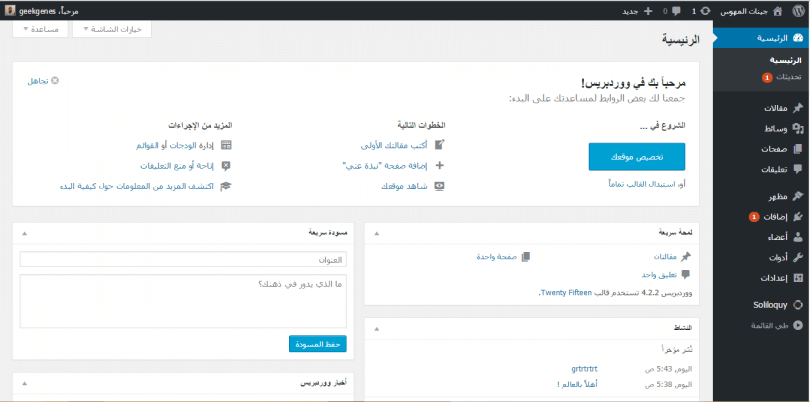Click Soliloquy circular icon in sidebar
Image resolution: width=810 pixels, height=402 pixels.
pyautogui.click(x=798, y=305)
